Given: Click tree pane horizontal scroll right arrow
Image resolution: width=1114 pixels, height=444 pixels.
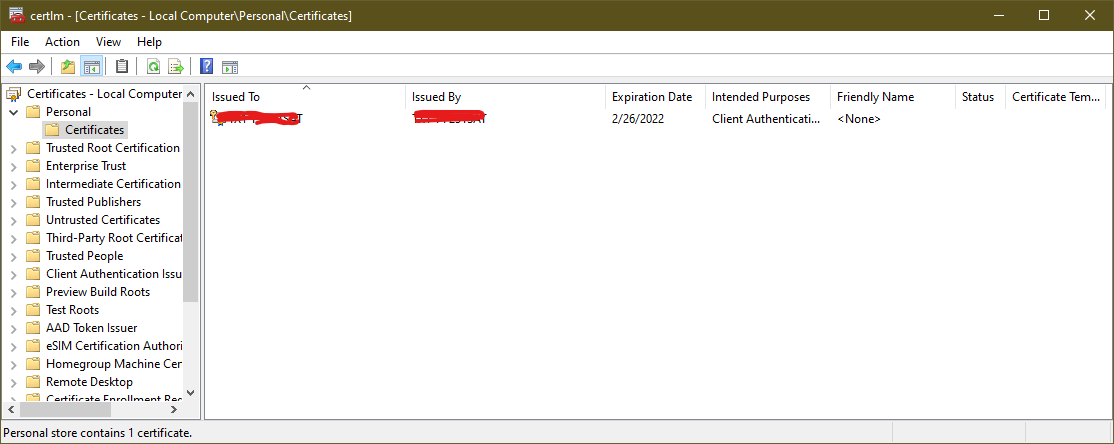Looking at the screenshot, I should coord(172,409).
